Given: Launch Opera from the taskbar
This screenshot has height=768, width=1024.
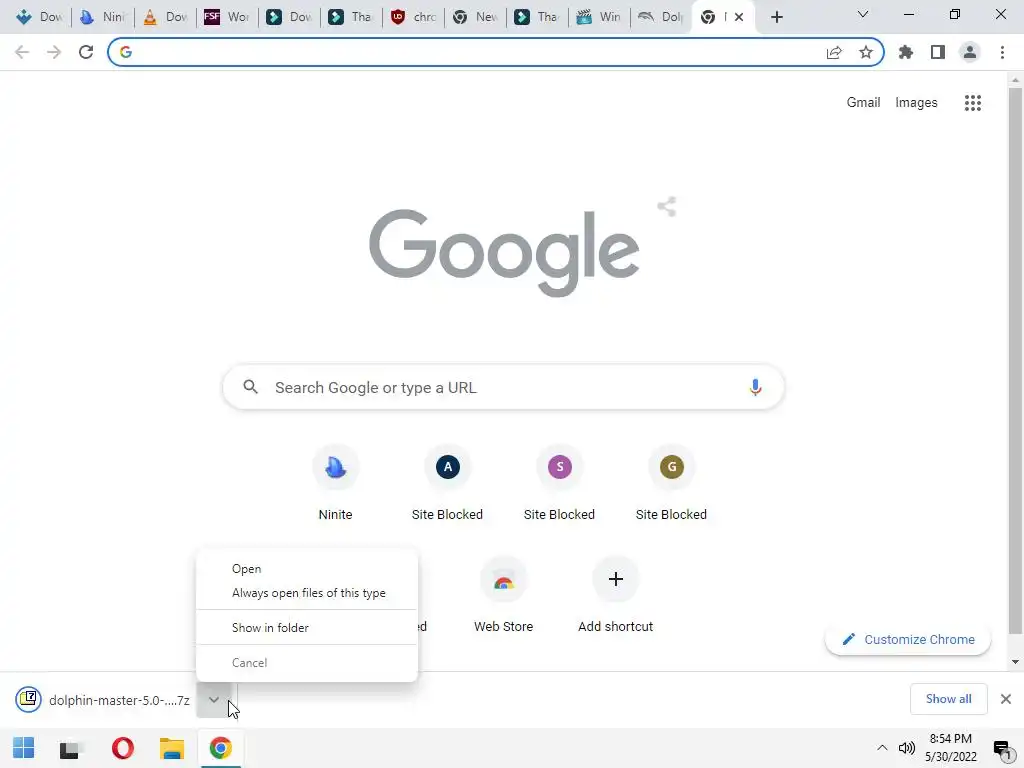Looking at the screenshot, I should (x=122, y=748).
